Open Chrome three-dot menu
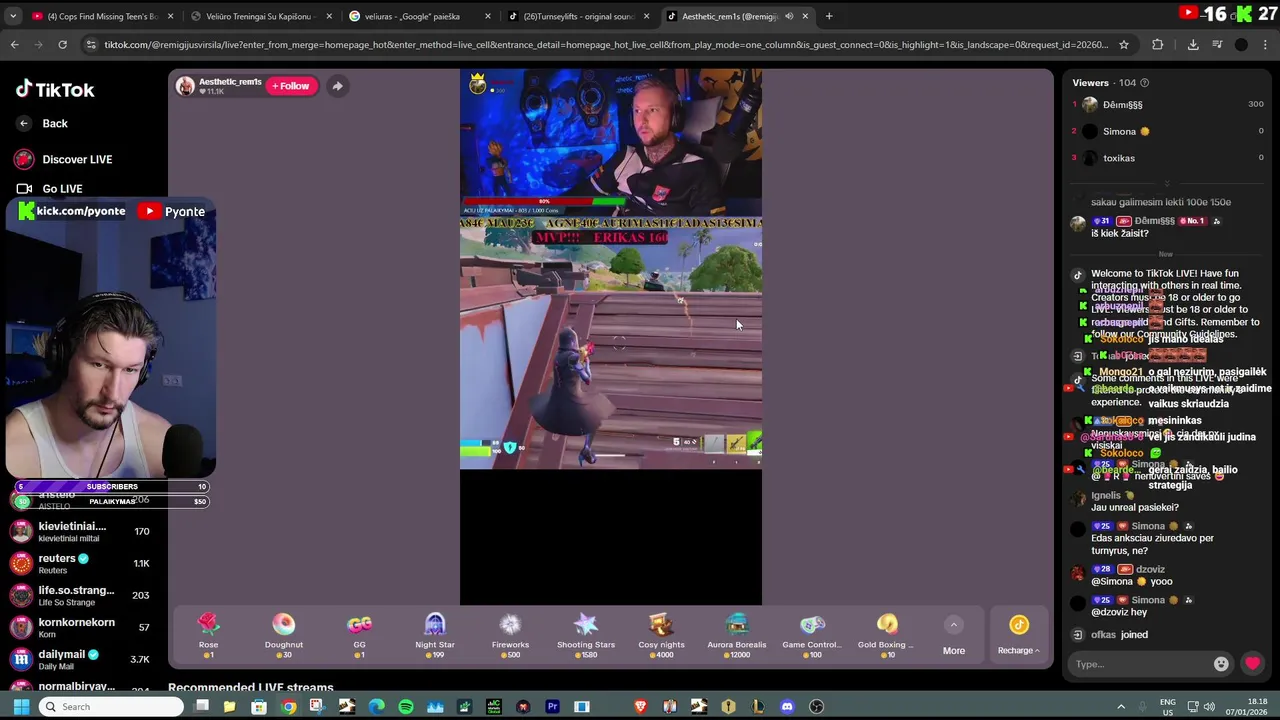Image resolution: width=1280 pixels, height=720 pixels. [1265, 45]
